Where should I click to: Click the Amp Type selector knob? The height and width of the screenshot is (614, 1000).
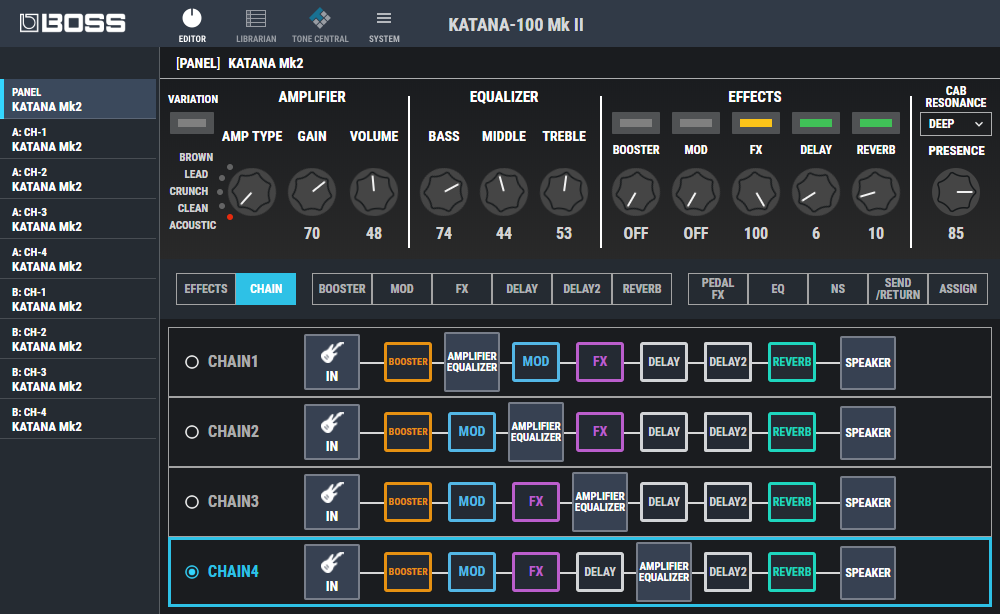(252, 192)
